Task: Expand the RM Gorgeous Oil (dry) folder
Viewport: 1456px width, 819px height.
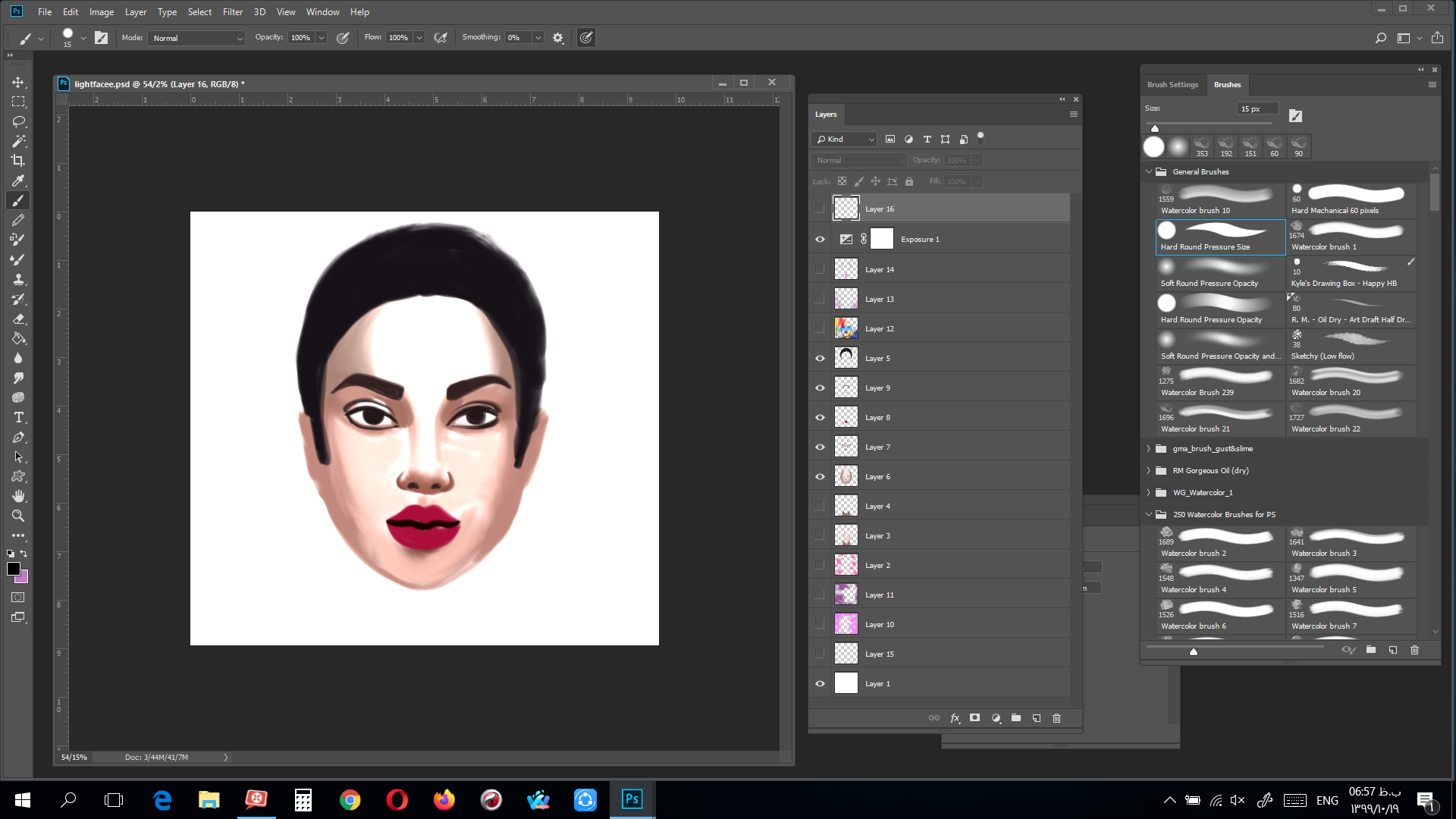Action: coord(1149,470)
